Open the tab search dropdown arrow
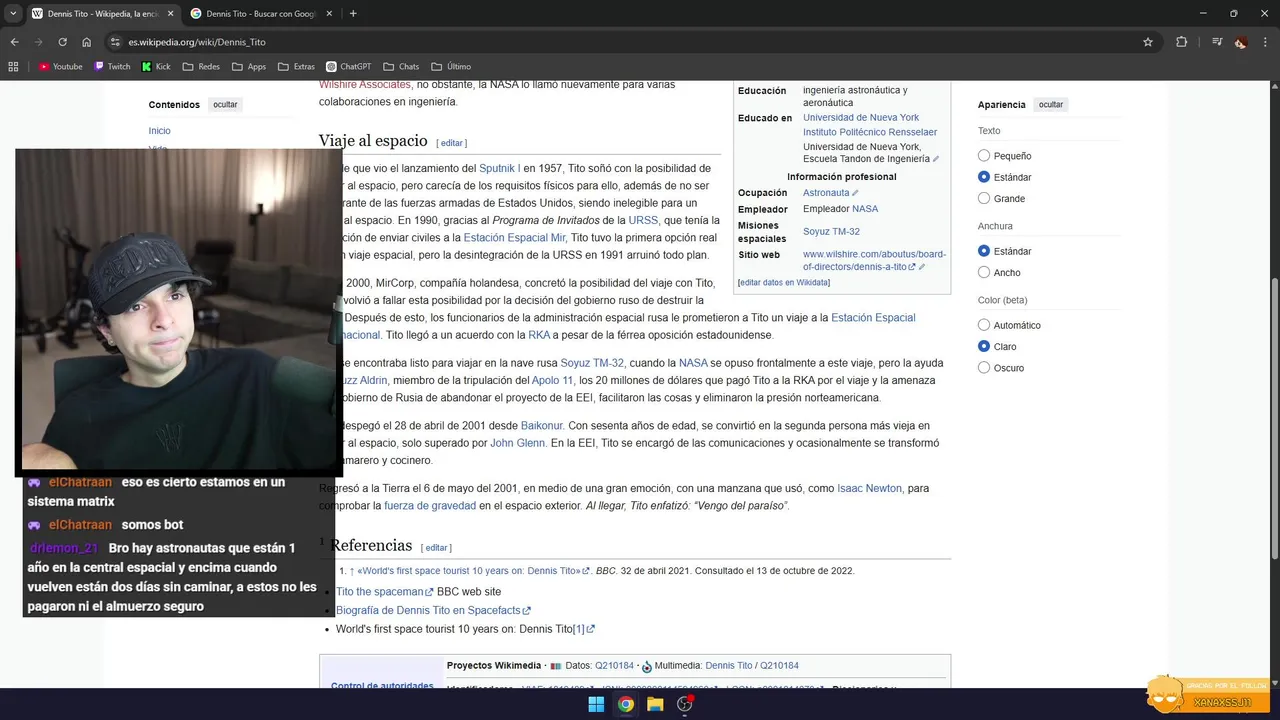Image resolution: width=1280 pixels, height=720 pixels. pyautogui.click(x=13, y=13)
